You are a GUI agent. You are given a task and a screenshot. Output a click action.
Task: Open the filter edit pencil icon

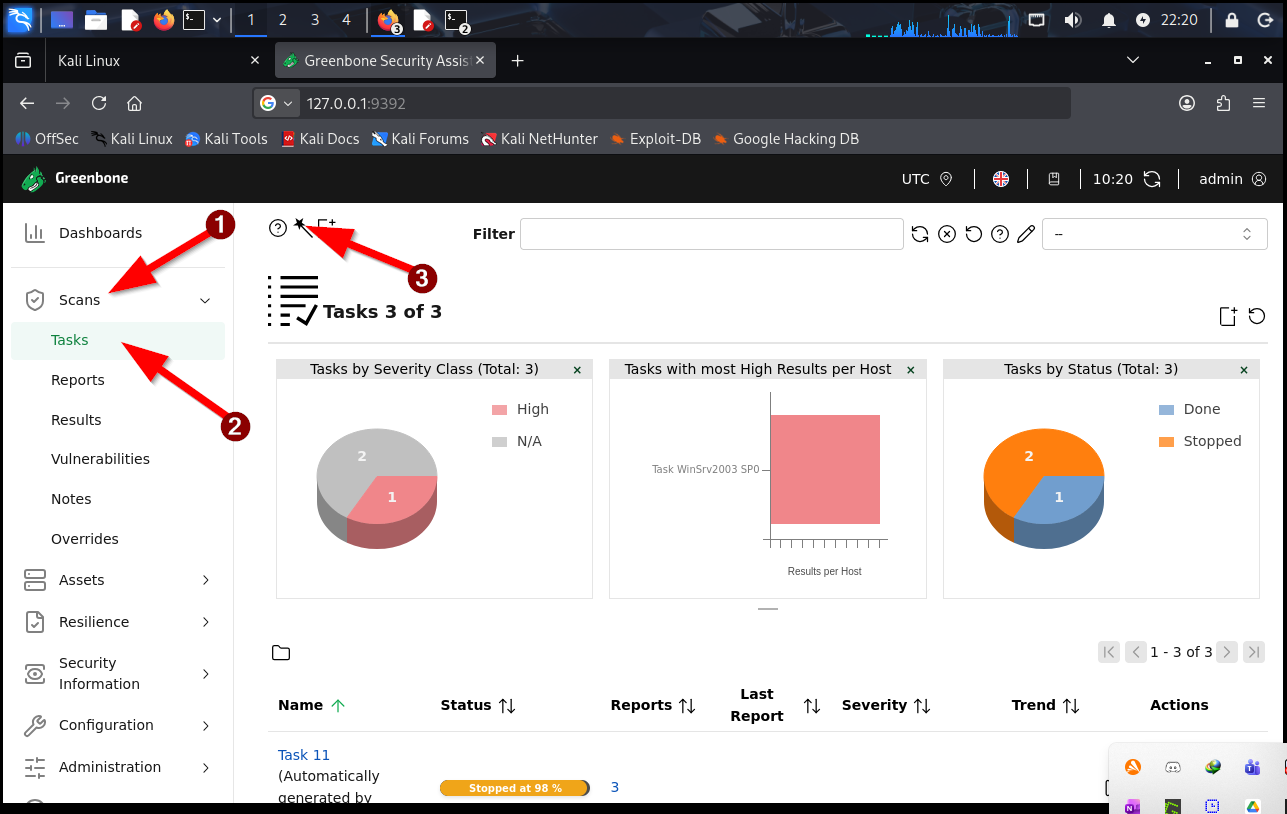(x=1025, y=234)
